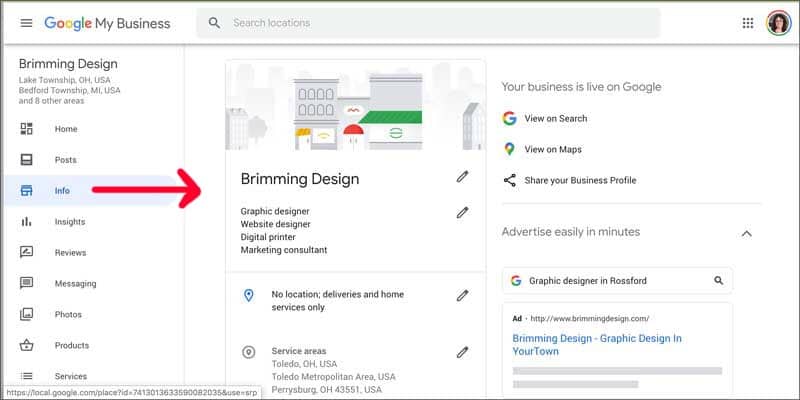Click the ad preview search magnifier
This screenshot has width=800, height=400.
point(718,281)
